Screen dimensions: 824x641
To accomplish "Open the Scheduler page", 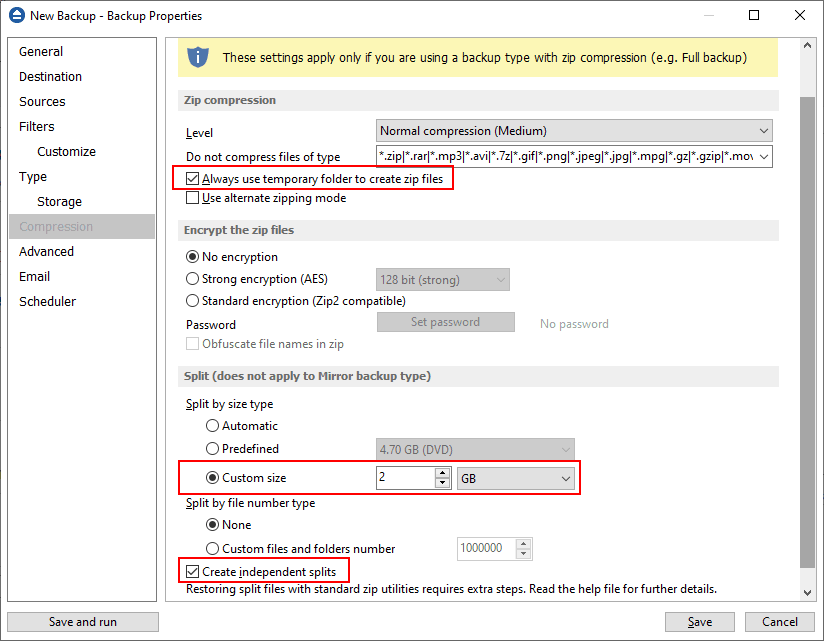I will 47,302.
